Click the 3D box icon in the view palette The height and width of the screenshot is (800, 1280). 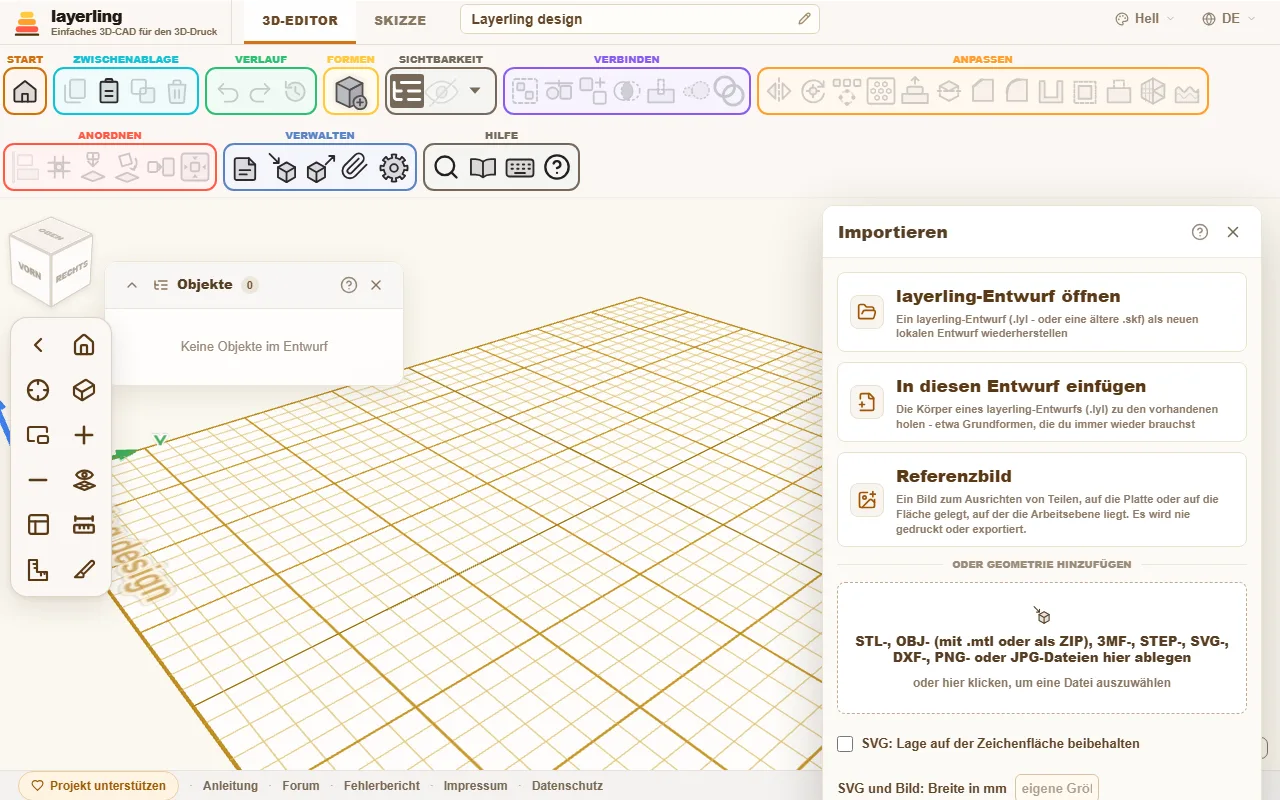pos(84,390)
